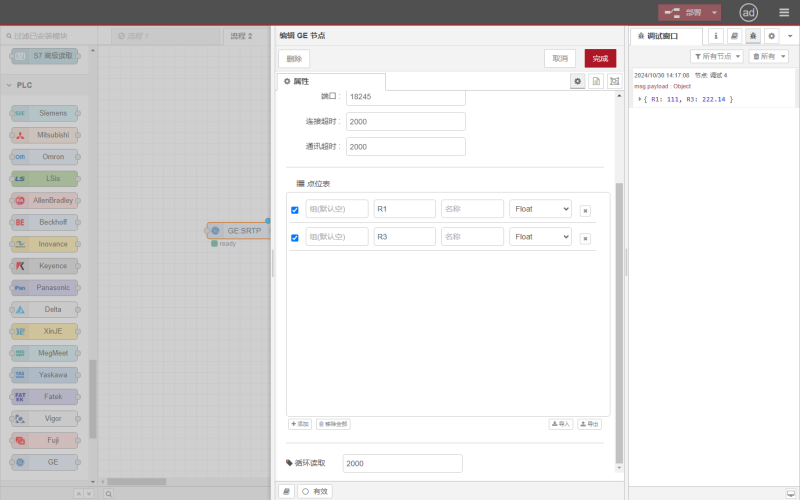
Task: Click the loop read interval field
Action: click(402, 464)
